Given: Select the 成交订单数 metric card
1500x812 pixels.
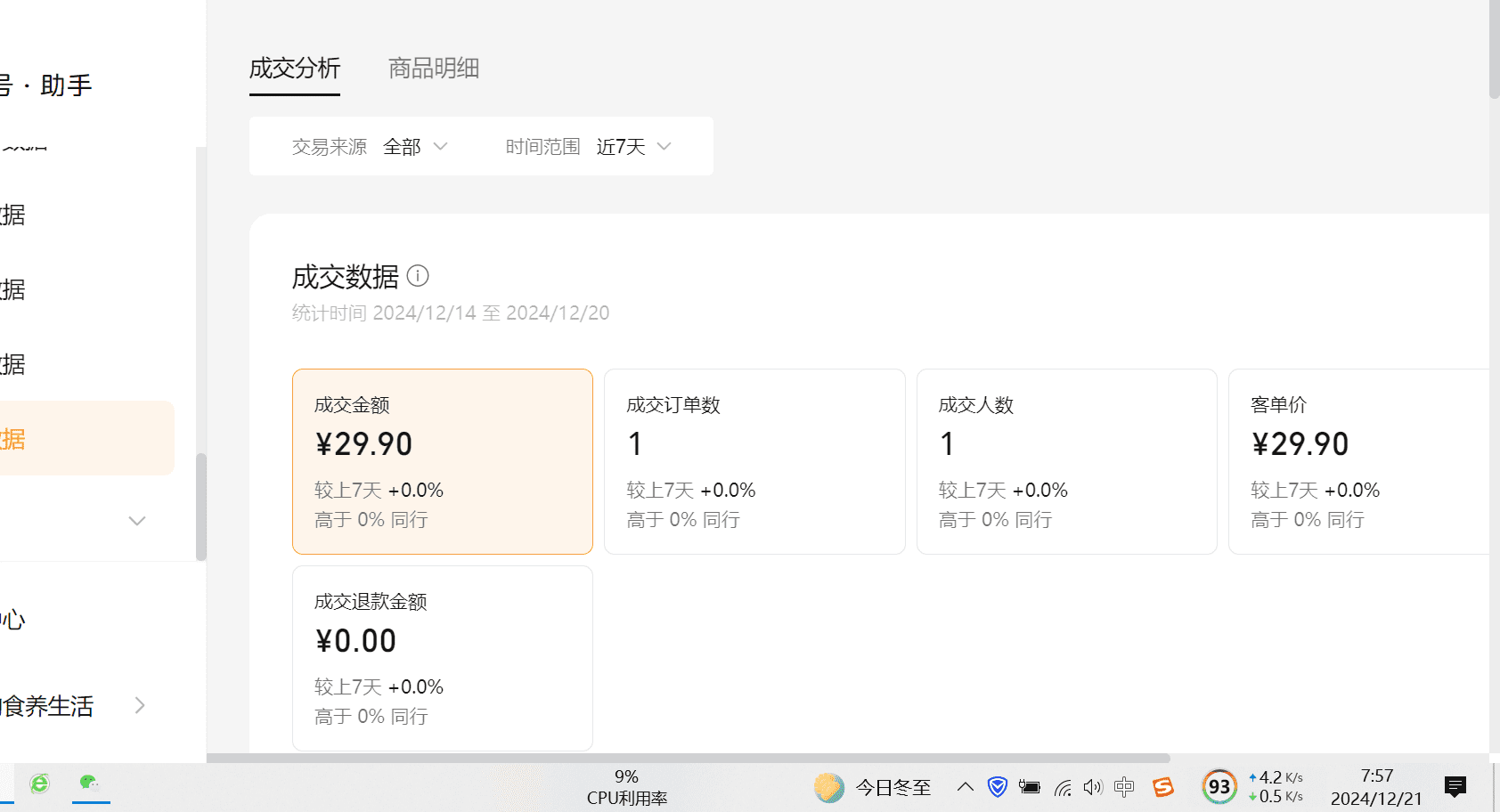Looking at the screenshot, I should (x=754, y=461).
